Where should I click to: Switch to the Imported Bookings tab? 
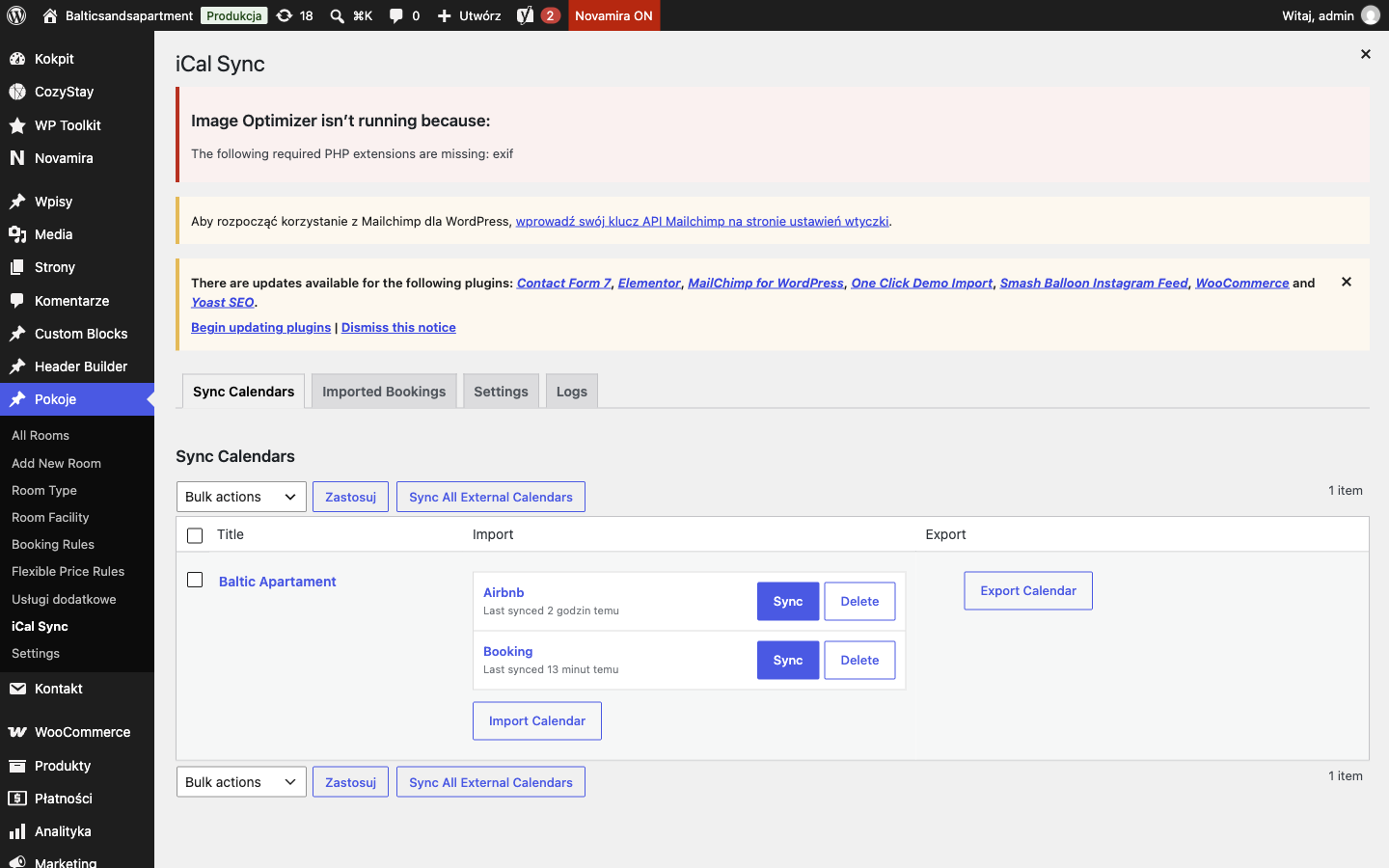(384, 391)
